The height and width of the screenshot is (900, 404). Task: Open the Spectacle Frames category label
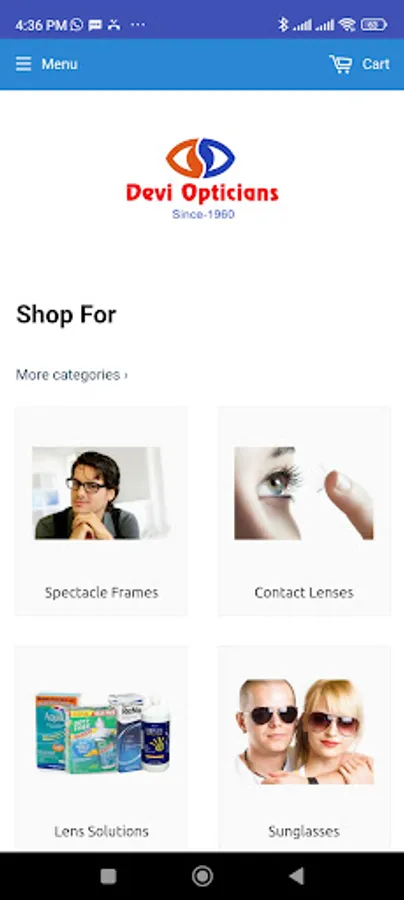pyautogui.click(x=102, y=592)
